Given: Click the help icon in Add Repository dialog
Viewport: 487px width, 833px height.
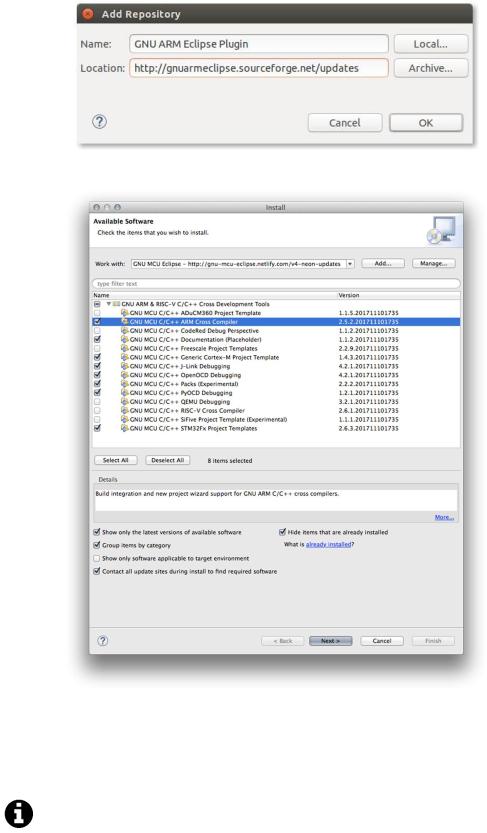Looking at the screenshot, I should pos(99,122).
